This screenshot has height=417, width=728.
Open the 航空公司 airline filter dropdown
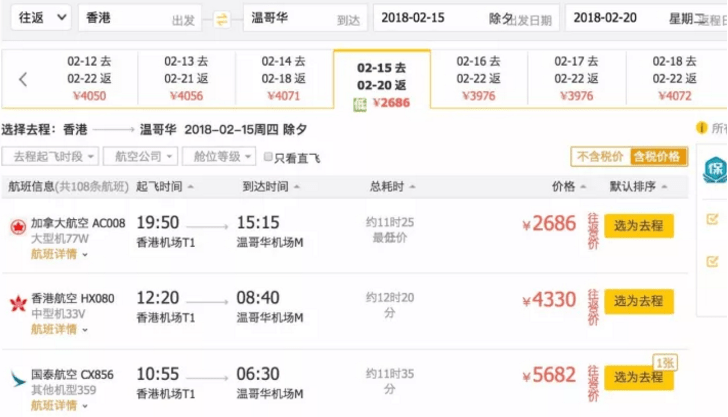pos(140,156)
